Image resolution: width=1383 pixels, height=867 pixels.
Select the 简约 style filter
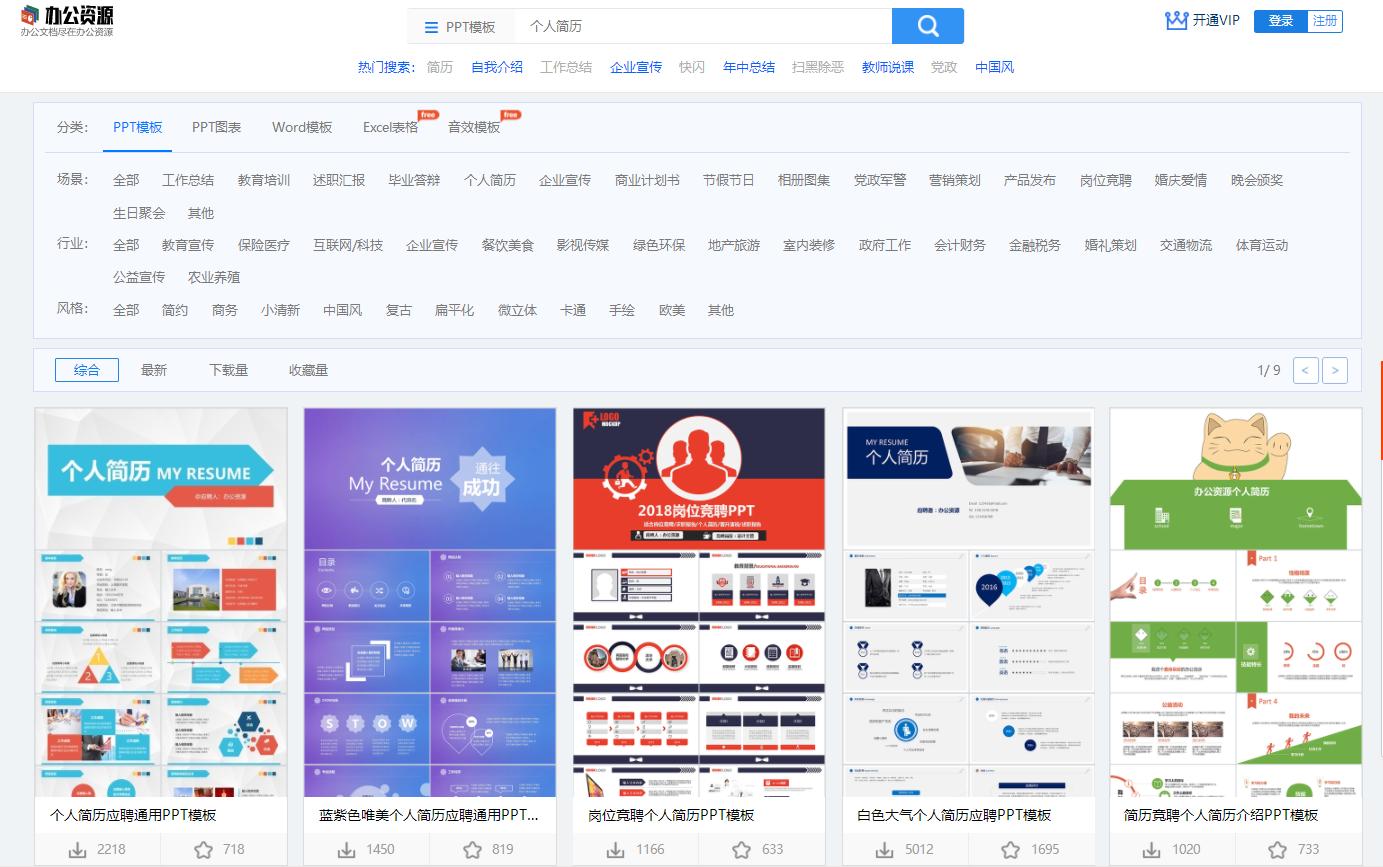pos(175,310)
